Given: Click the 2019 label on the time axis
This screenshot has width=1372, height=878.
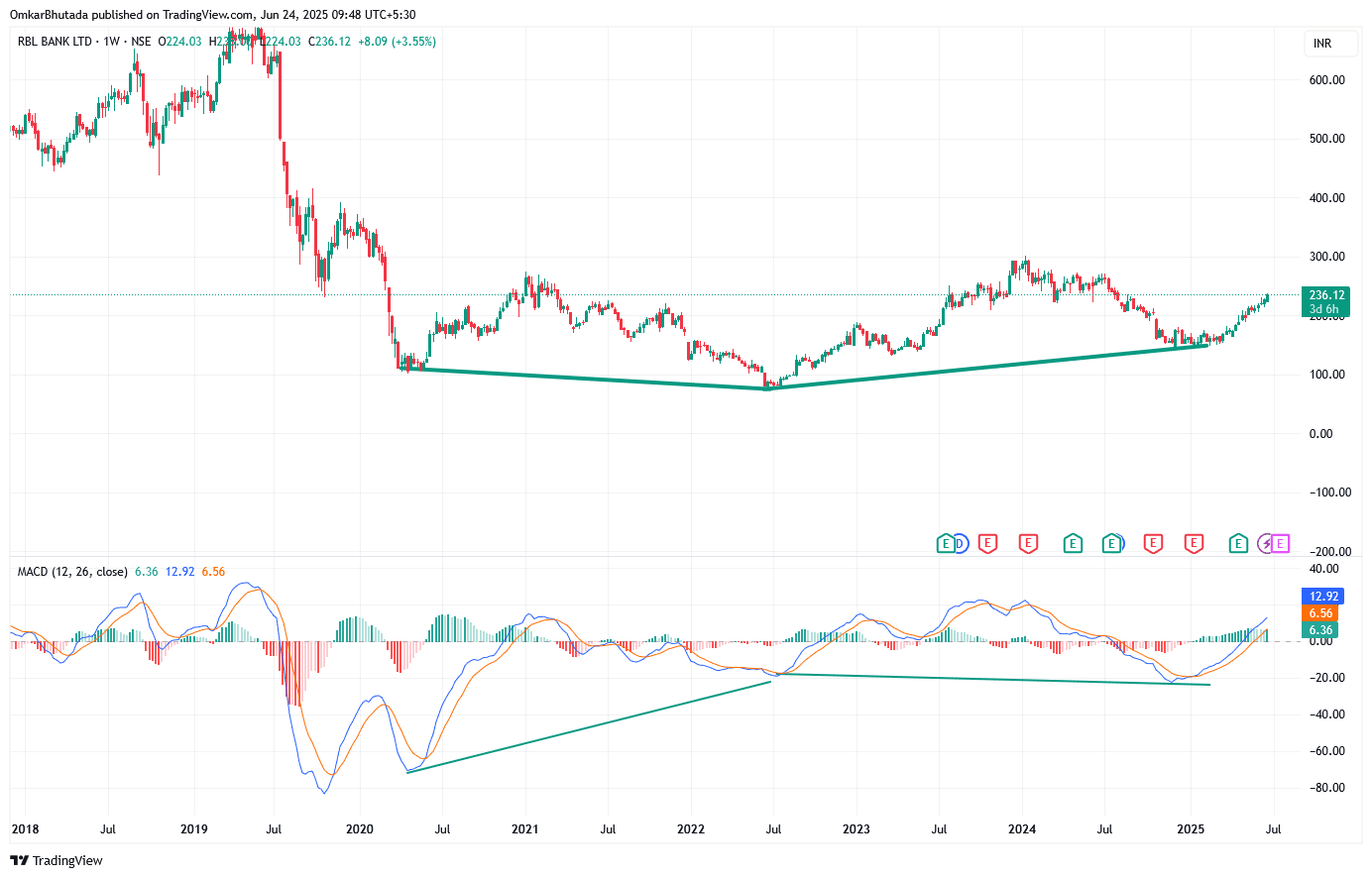Looking at the screenshot, I should click(193, 829).
